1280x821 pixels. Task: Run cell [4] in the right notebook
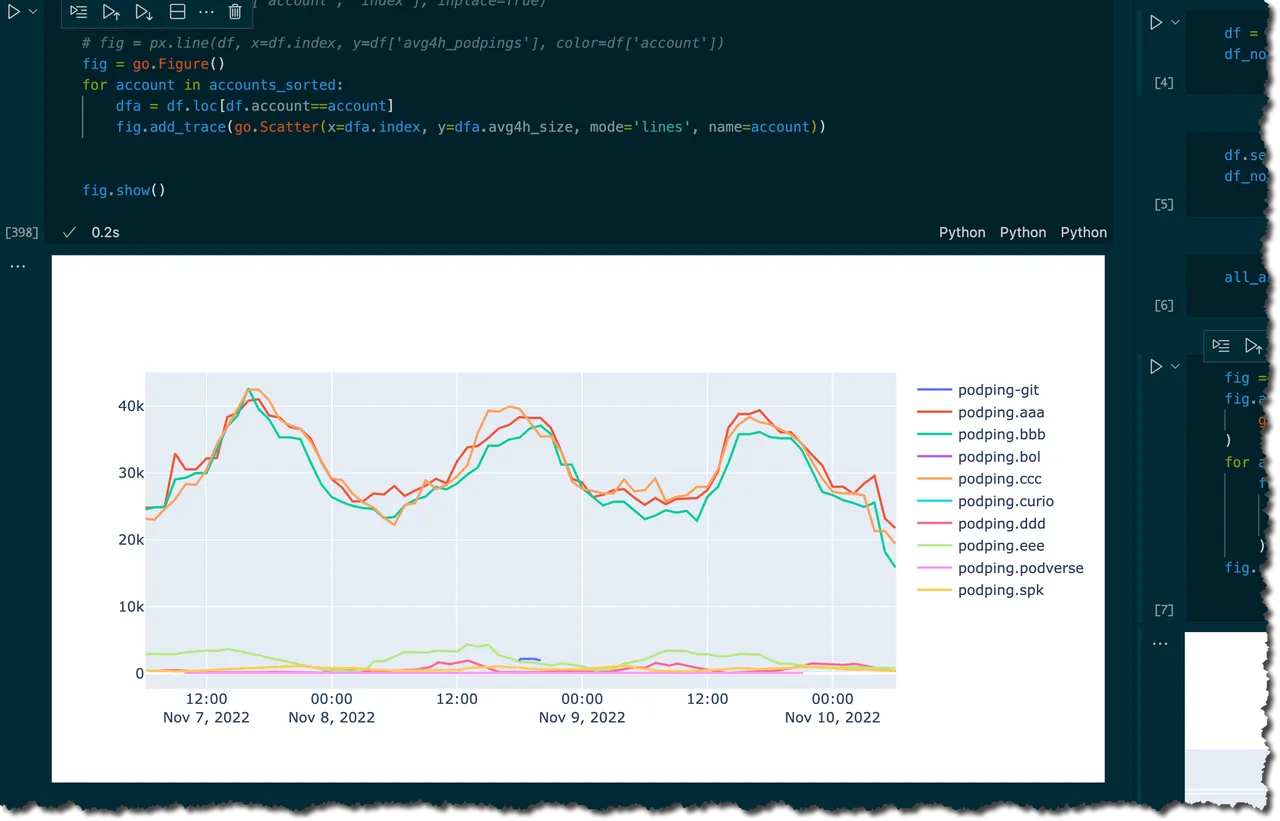(x=1156, y=22)
